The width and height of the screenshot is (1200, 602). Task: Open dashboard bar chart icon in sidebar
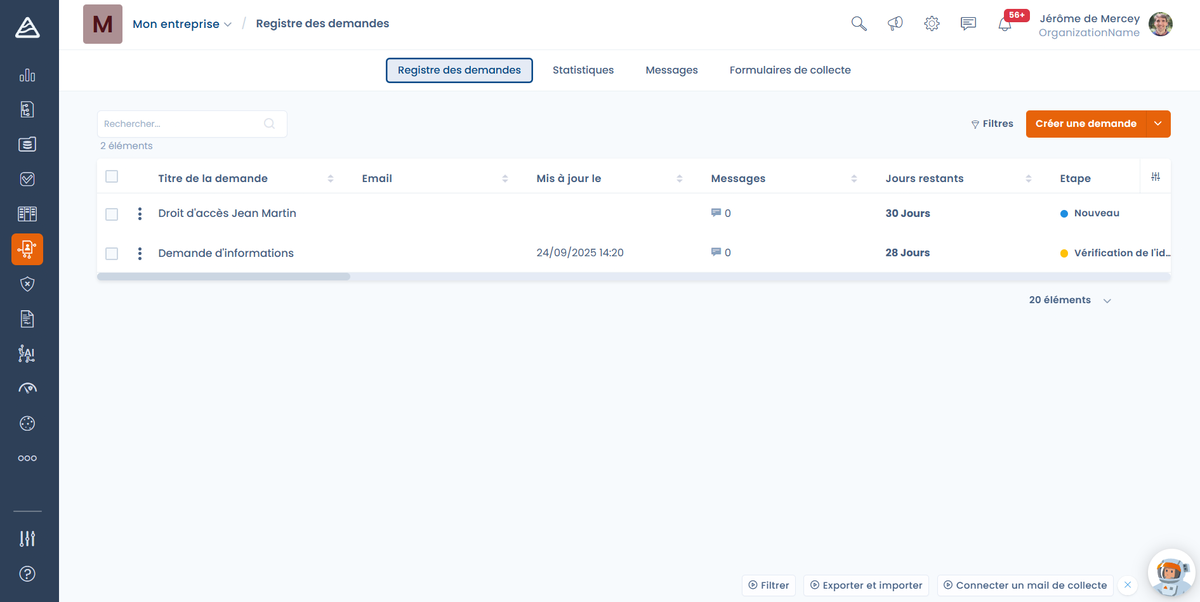[27, 76]
